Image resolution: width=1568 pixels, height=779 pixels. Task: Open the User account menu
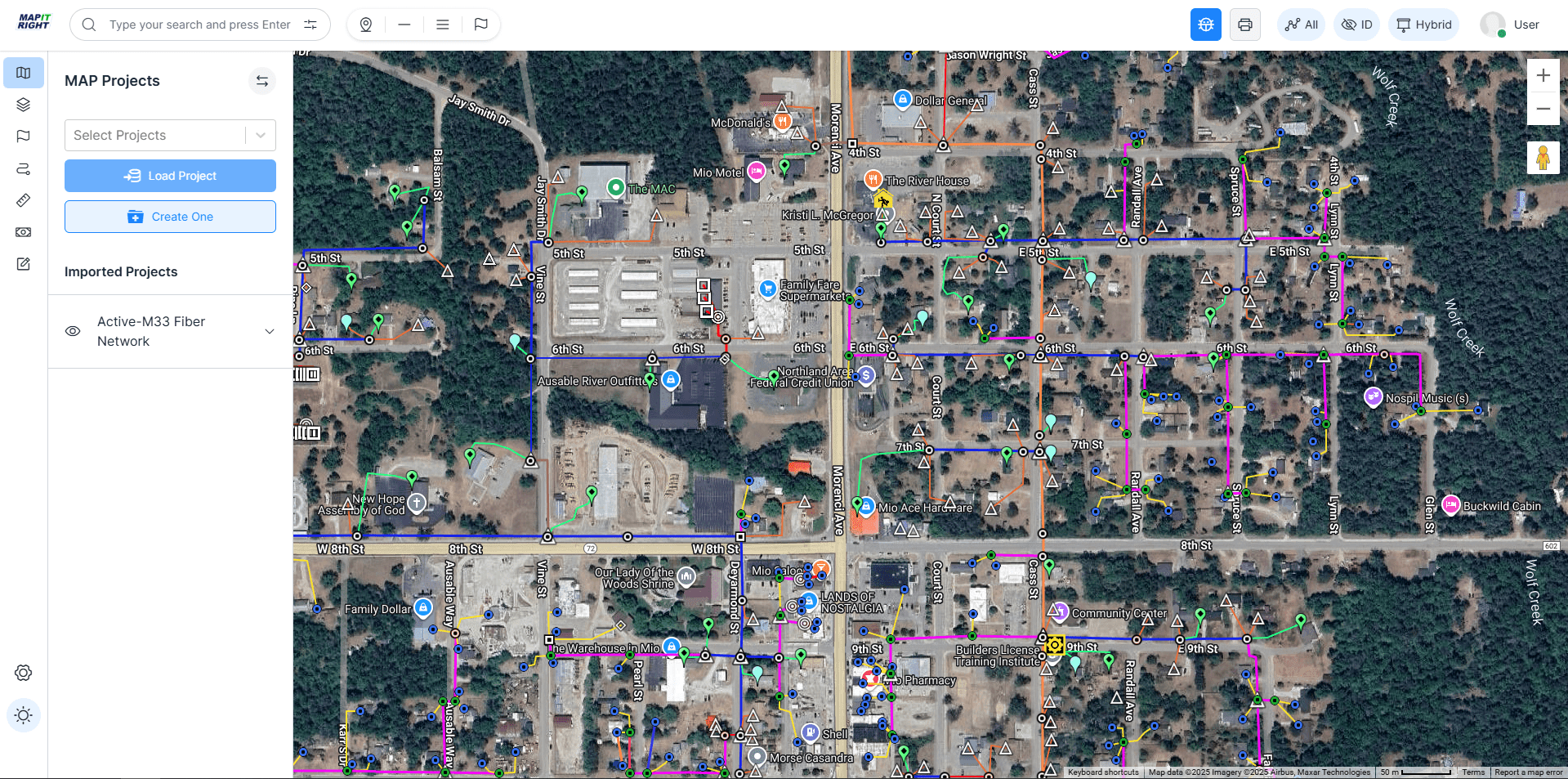point(1510,25)
